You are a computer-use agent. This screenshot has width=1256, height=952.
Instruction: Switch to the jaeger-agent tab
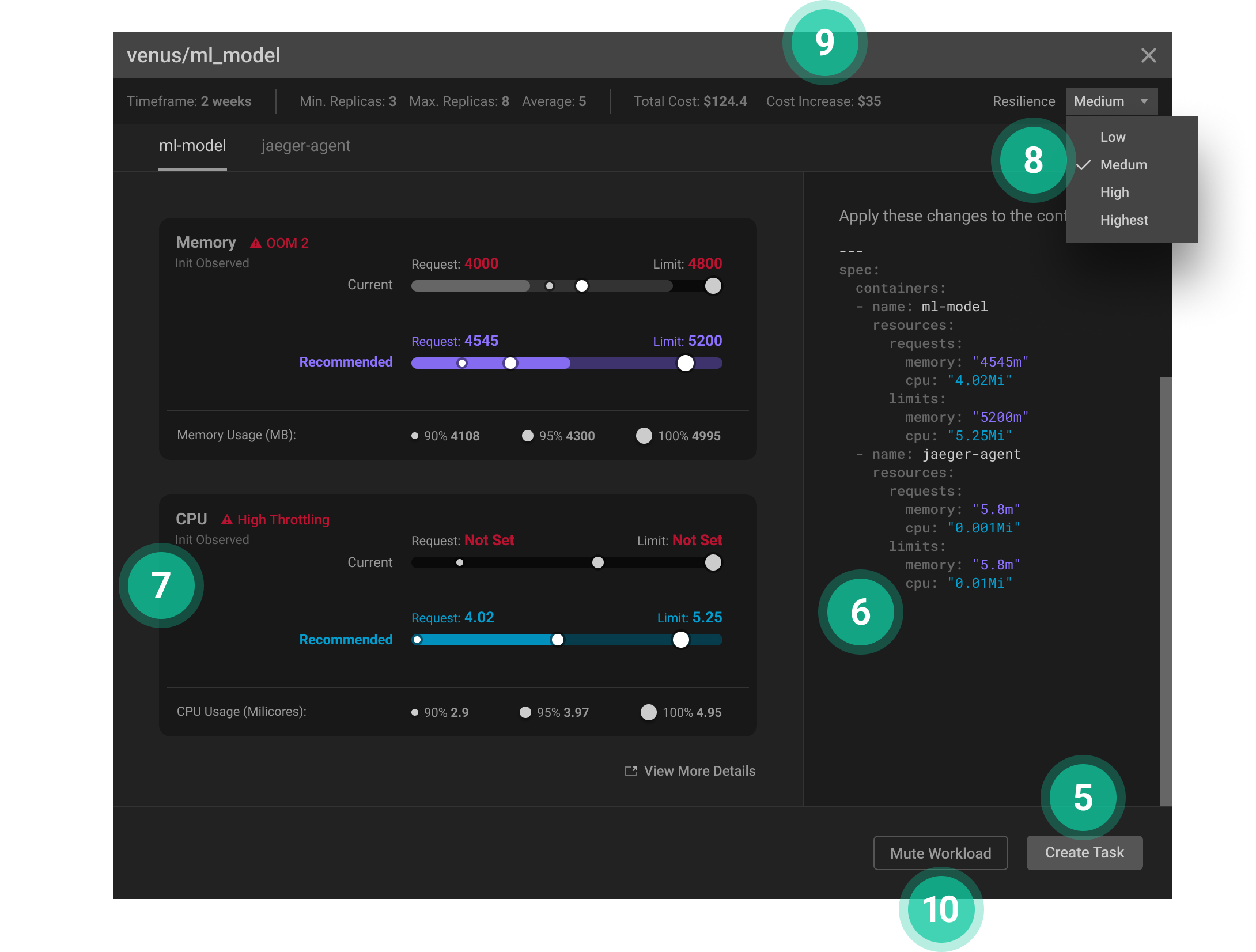[x=305, y=146]
